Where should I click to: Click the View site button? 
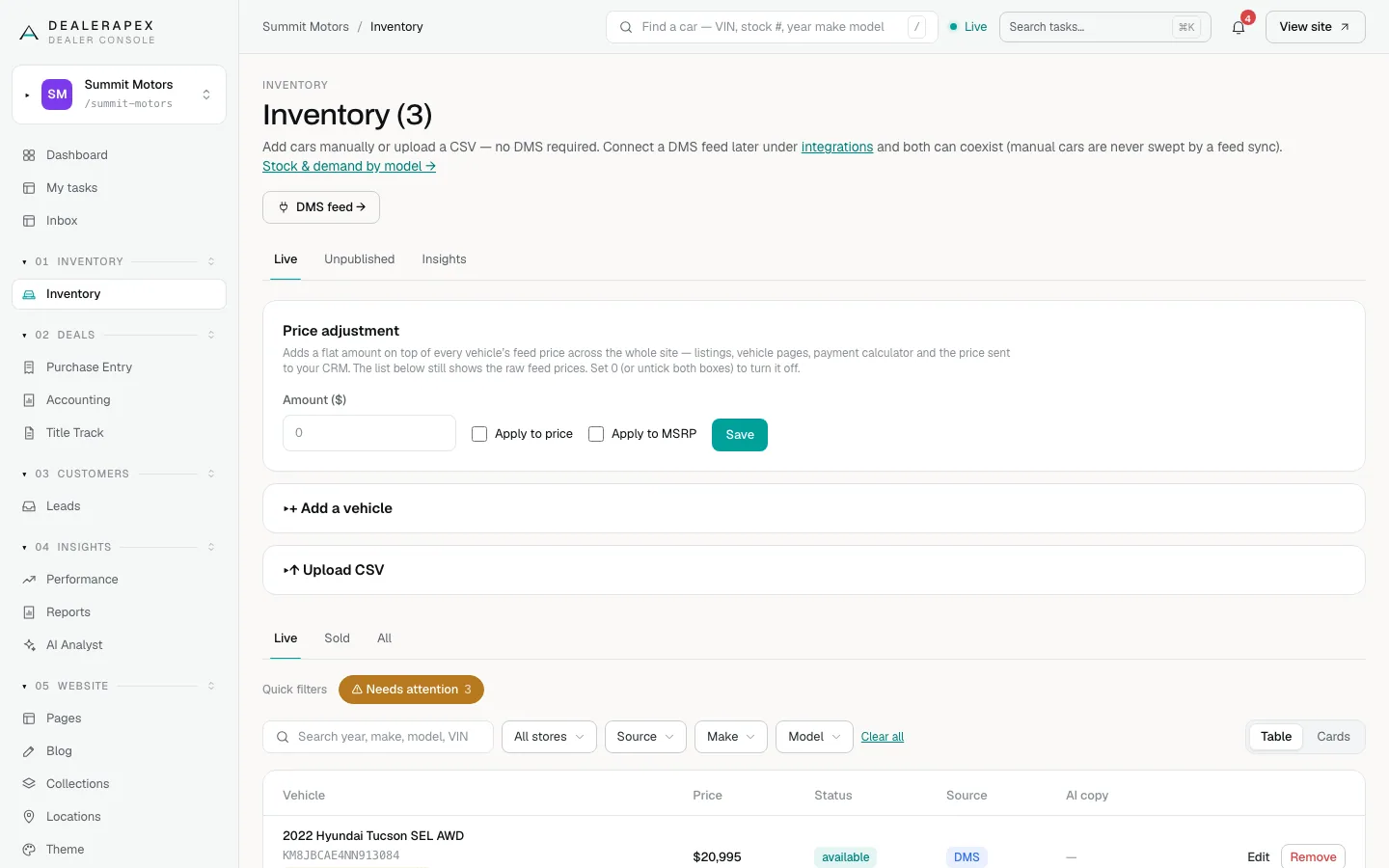click(1315, 27)
